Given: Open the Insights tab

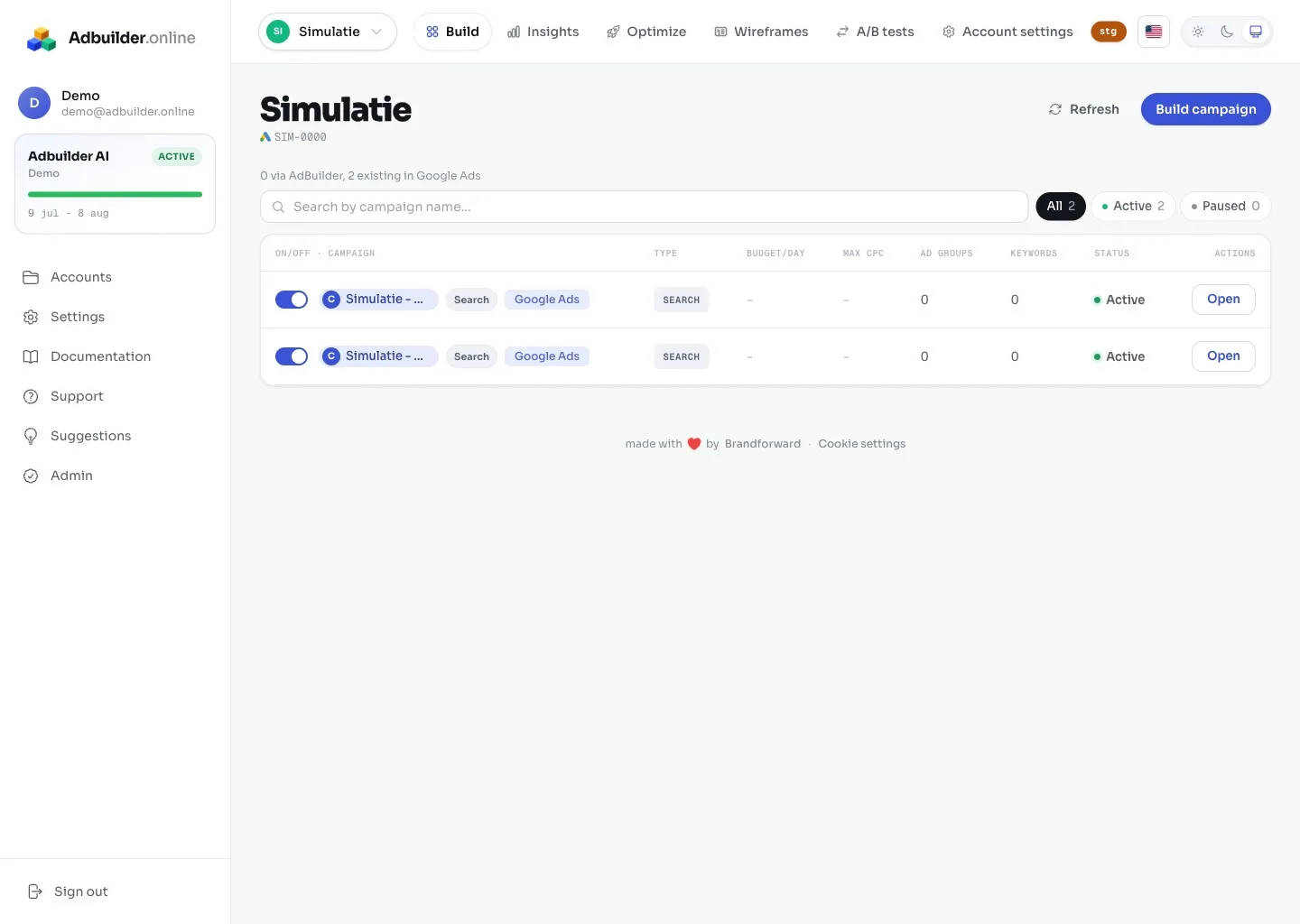Looking at the screenshot, I should (543, 32).
